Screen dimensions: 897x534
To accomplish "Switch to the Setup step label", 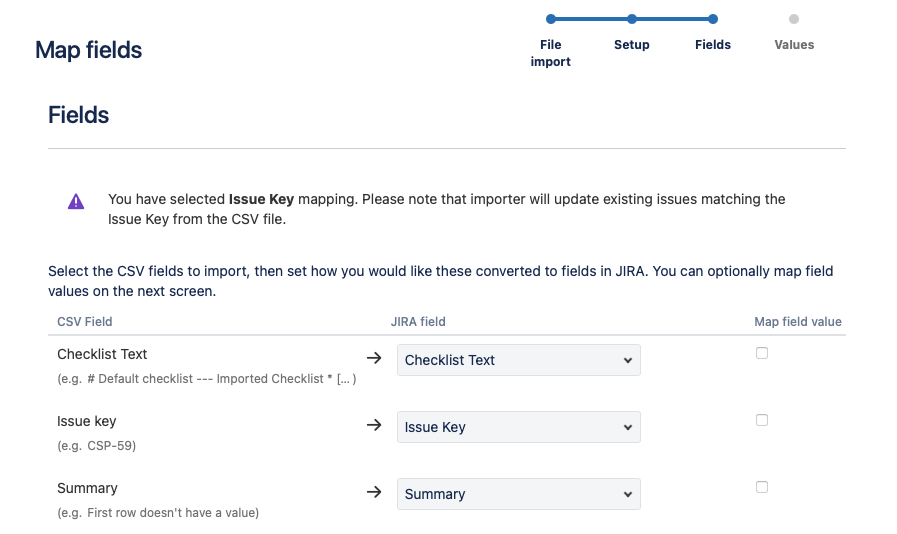I will [x=632, y=45].
